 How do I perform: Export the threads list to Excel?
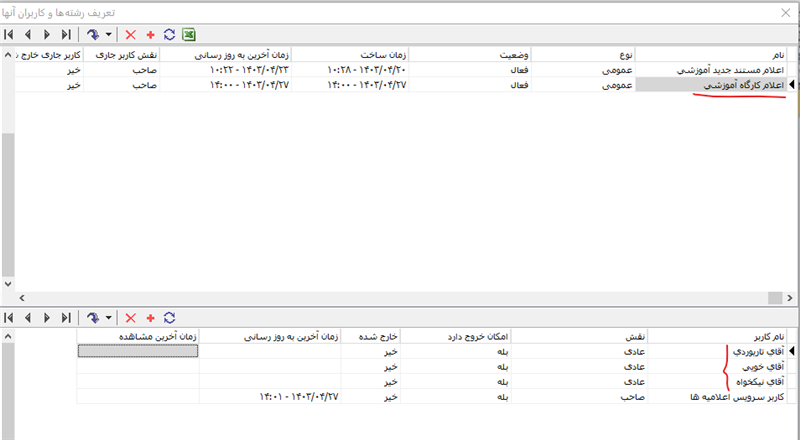tap(188, 34)
